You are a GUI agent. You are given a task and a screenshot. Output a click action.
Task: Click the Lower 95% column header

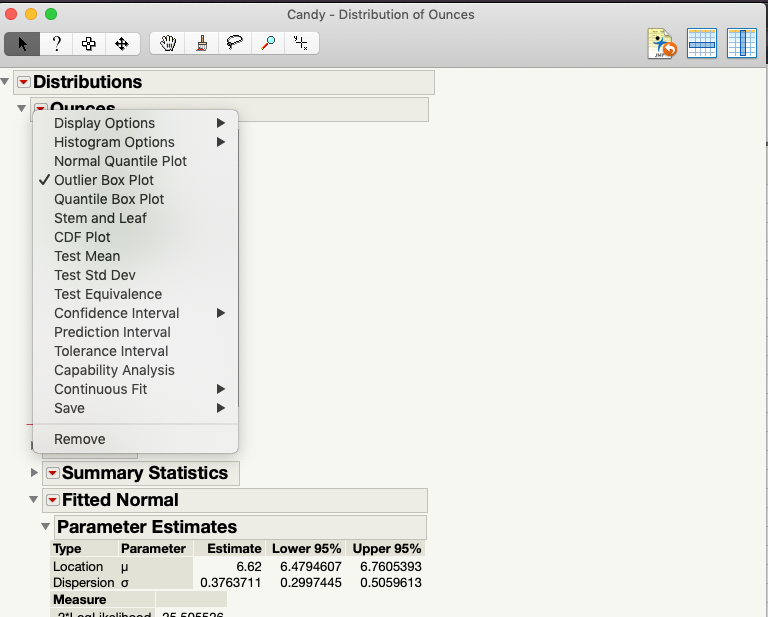307,548
